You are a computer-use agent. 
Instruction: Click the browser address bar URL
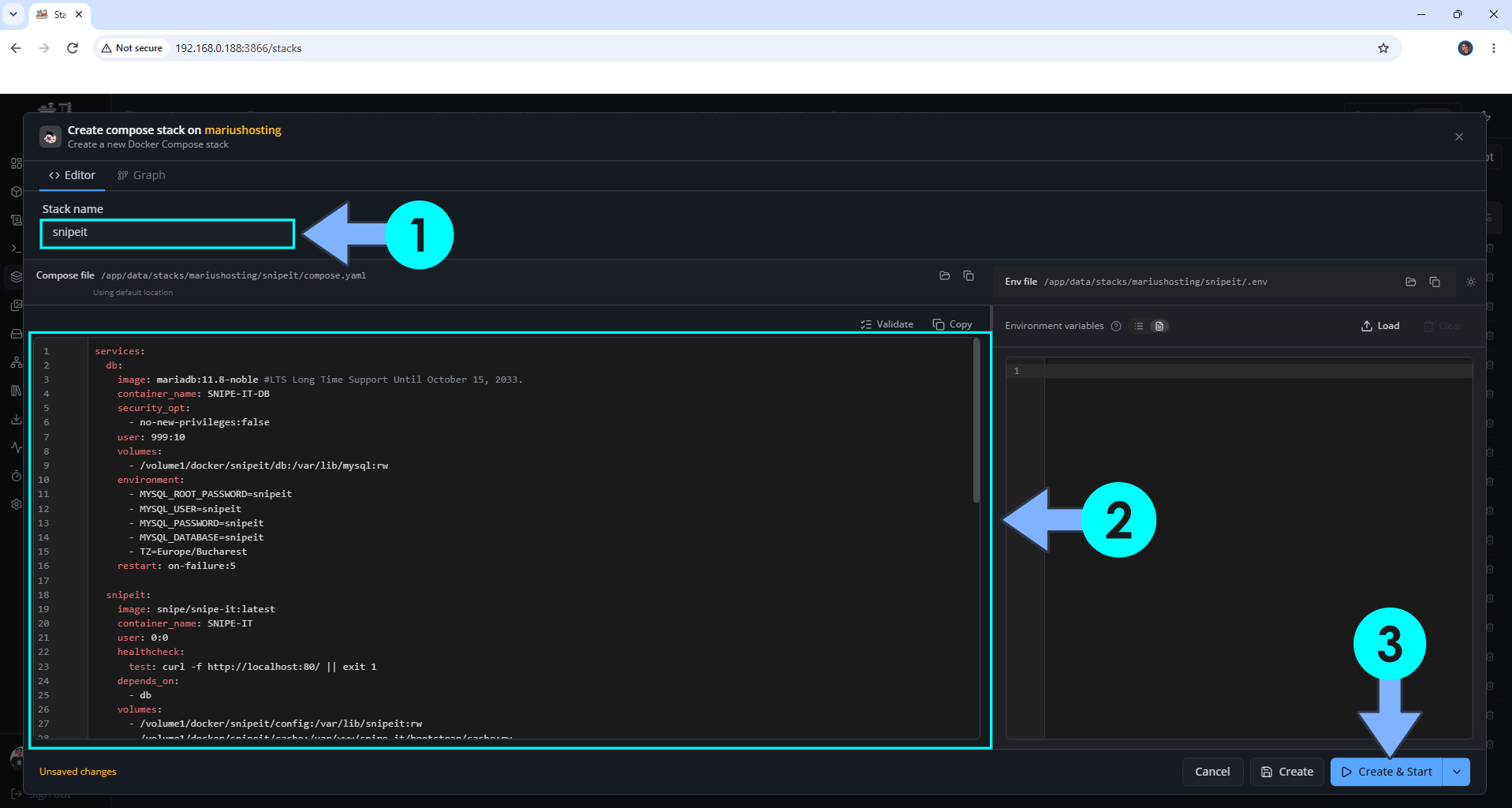[238, 48]
